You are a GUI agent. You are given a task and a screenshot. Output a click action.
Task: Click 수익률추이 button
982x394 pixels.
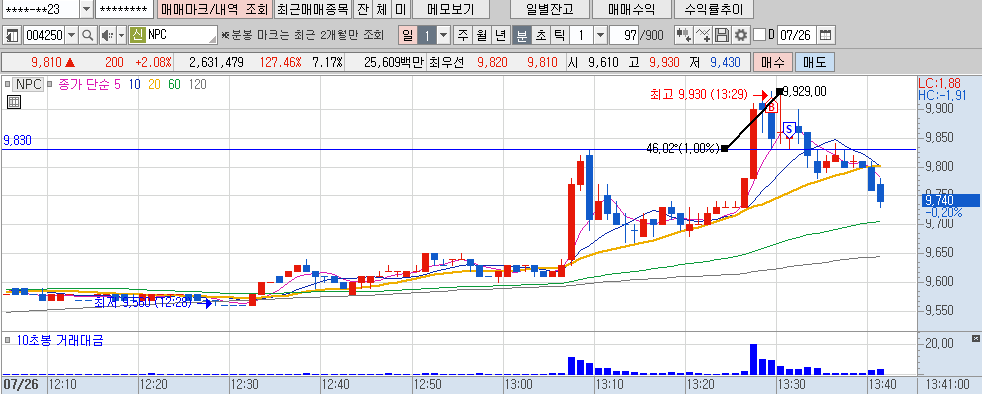(713, 9)
